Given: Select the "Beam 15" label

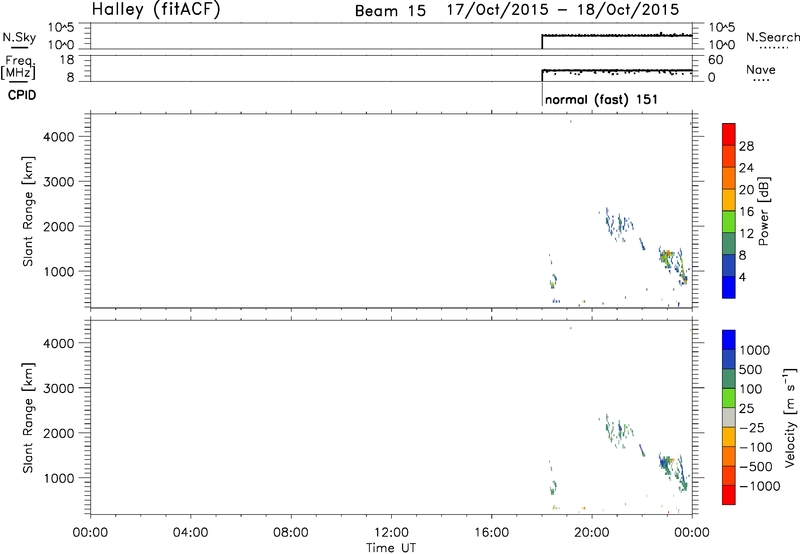Looking at the screenshot, I should click(x=390, y=11).
